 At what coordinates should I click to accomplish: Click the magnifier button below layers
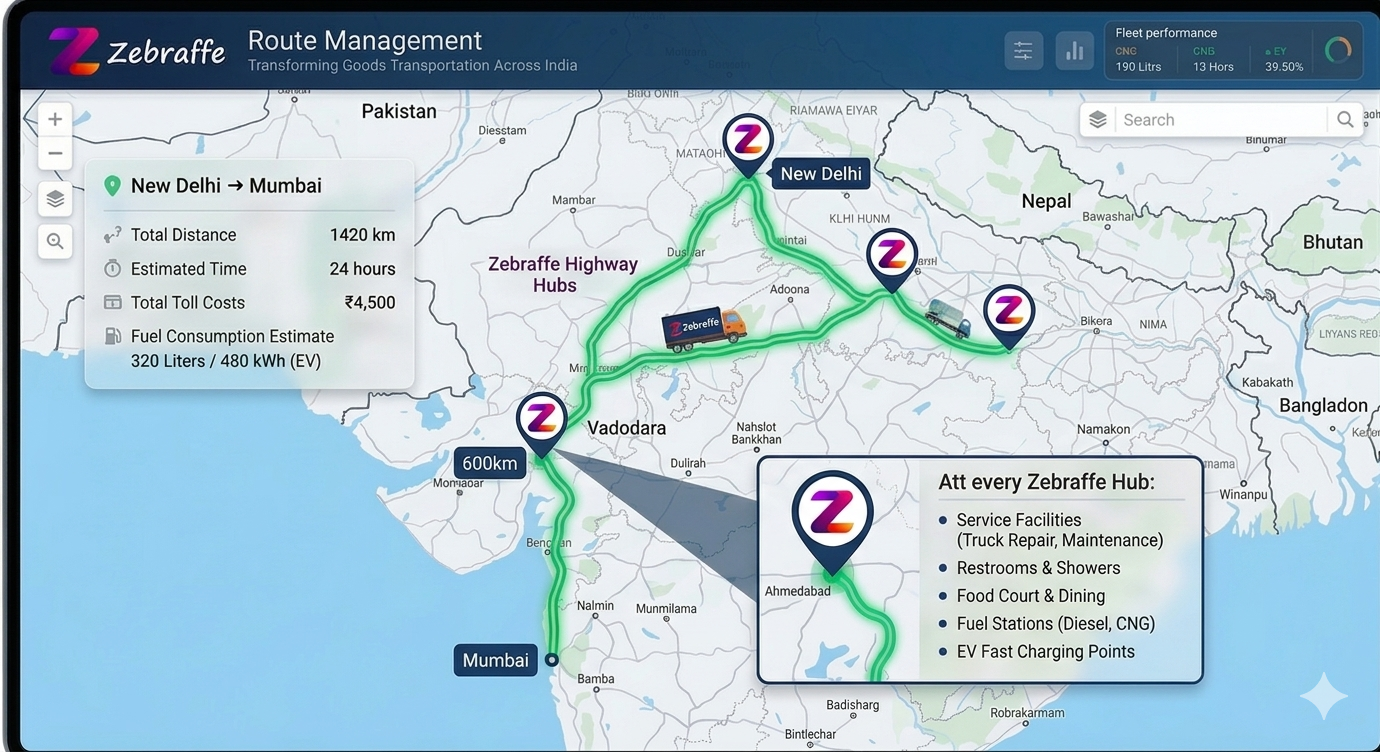[x=55, y=241]
